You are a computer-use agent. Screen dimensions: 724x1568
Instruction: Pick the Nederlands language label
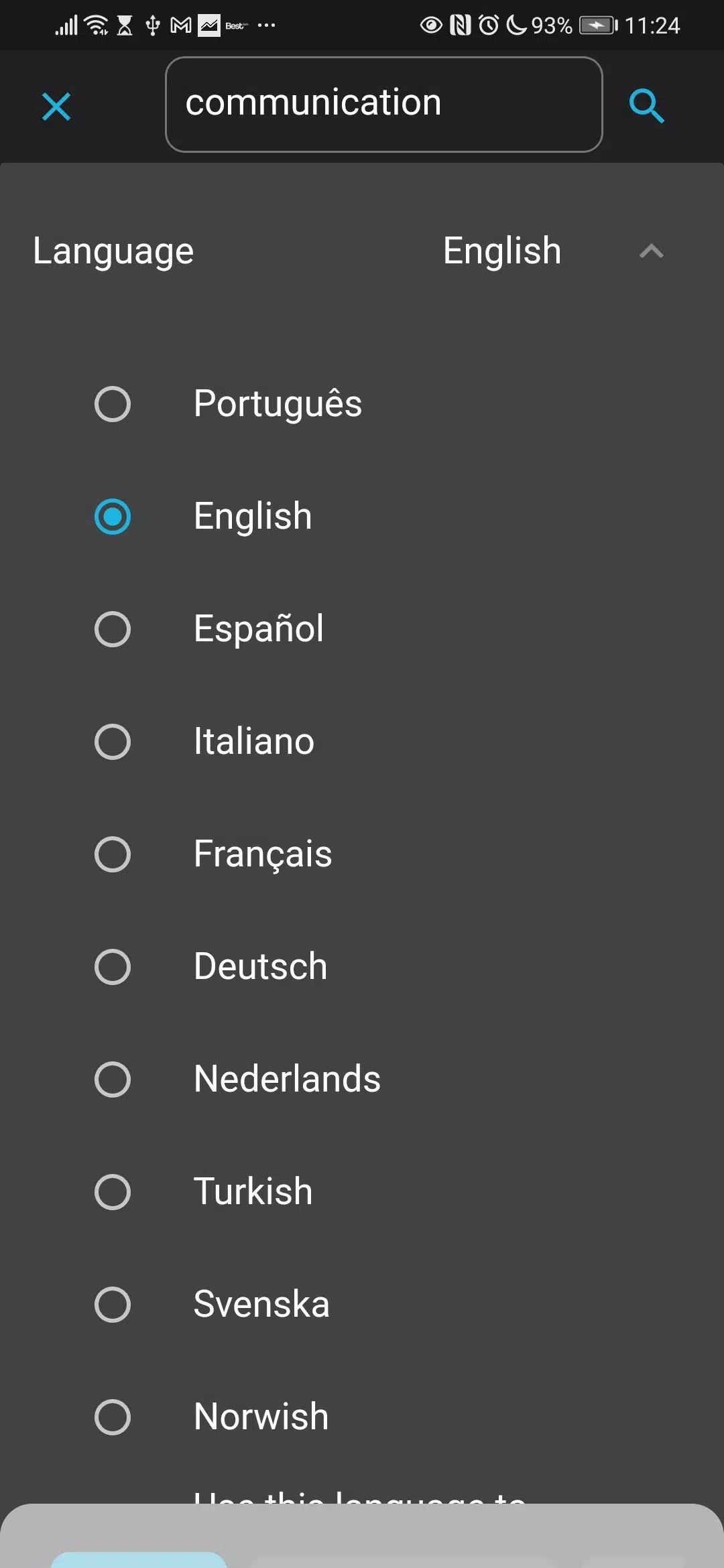pyautogui.click(x=287, y=1079)
